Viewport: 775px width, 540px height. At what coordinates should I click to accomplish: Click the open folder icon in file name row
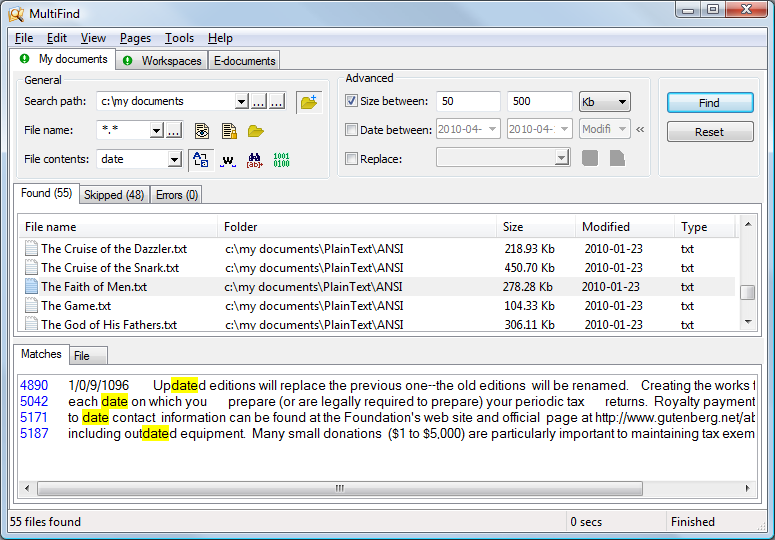256,131
